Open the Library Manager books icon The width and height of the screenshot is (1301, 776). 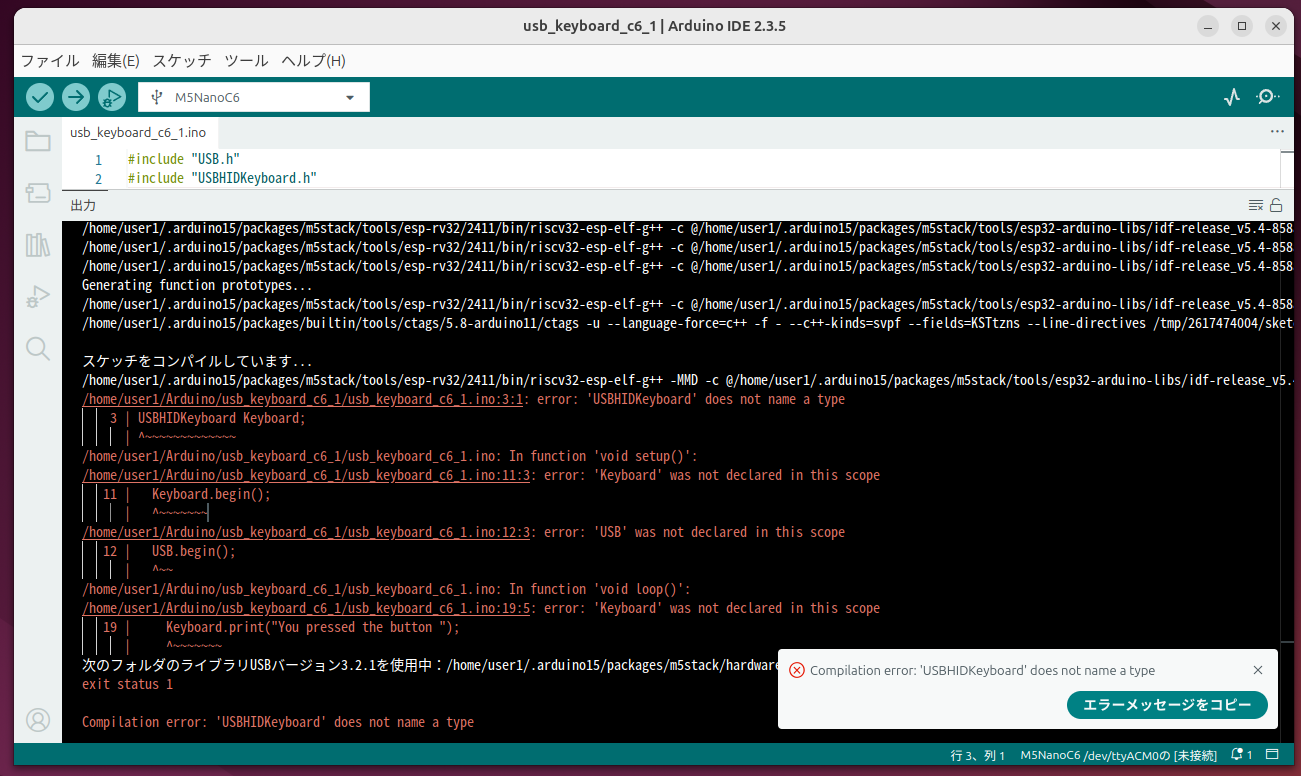click(38, 245)
